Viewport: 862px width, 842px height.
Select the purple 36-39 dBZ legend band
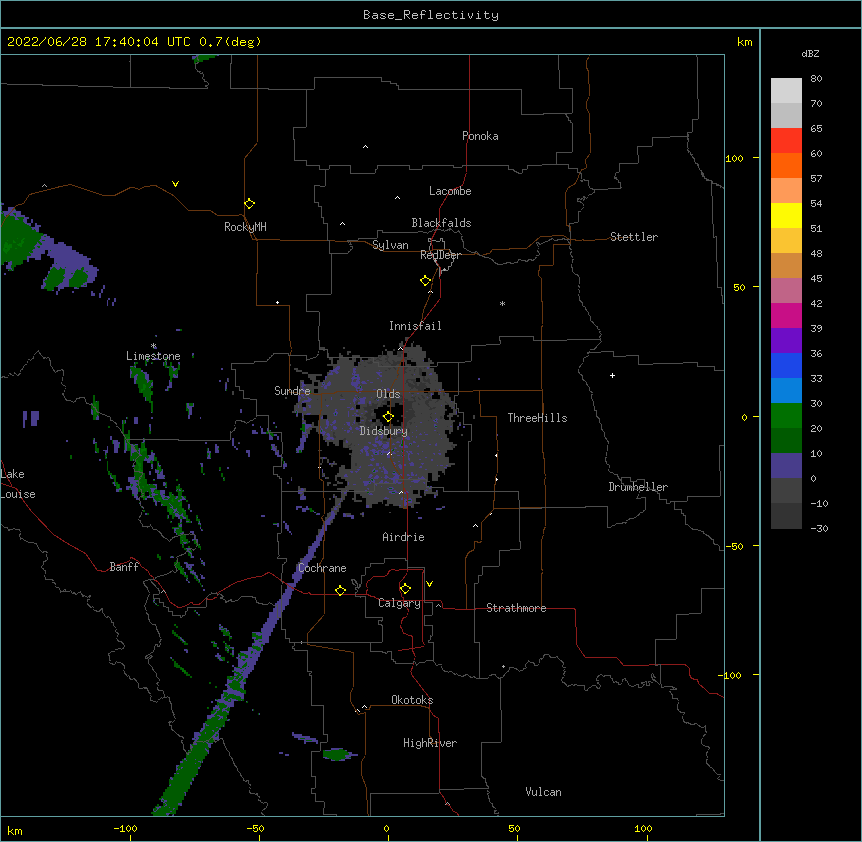coord(786,341)
